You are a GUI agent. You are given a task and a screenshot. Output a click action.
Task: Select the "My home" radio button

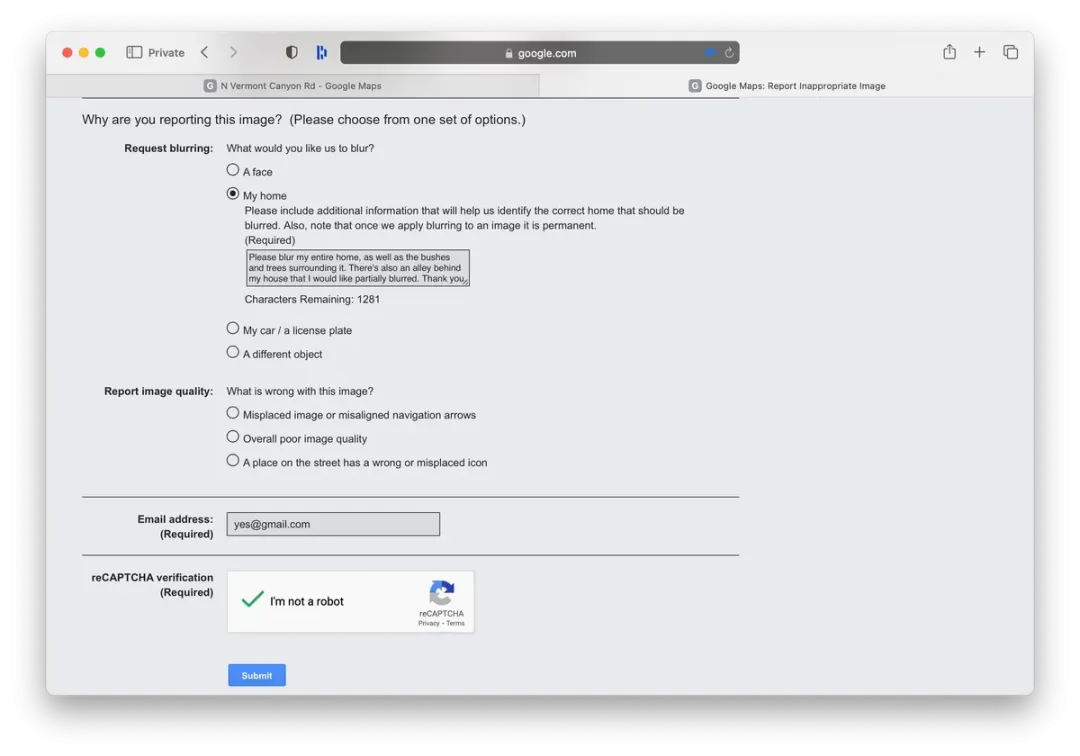(x=233, y=194)
